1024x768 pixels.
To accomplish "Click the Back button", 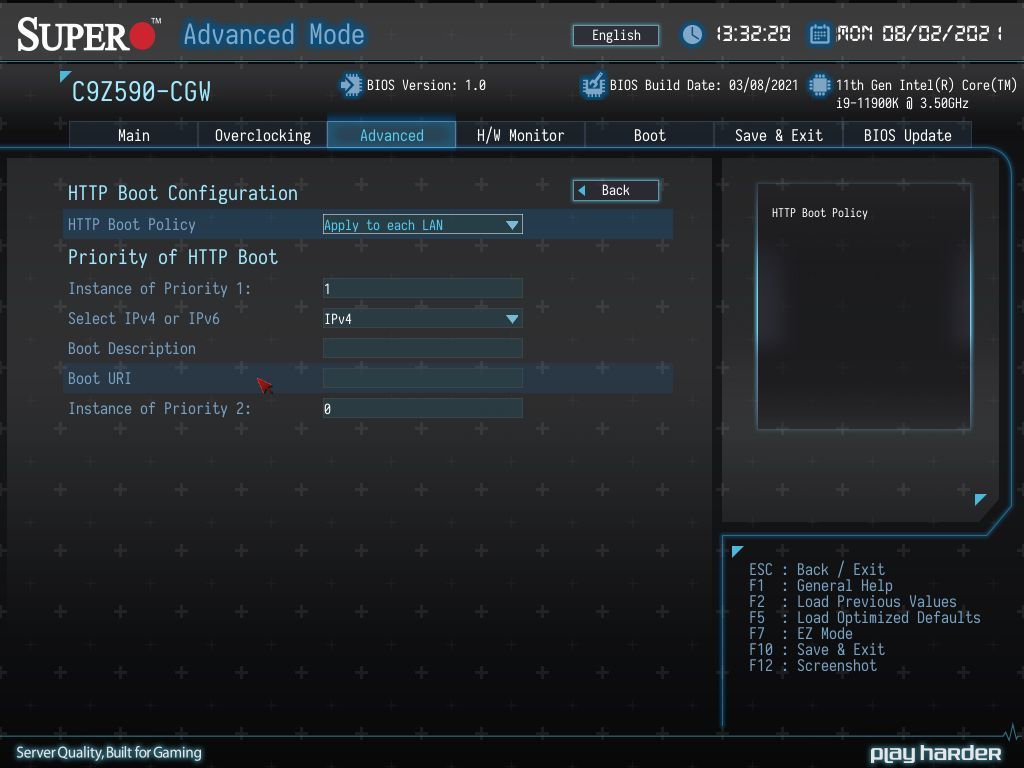I will (616, 191).
